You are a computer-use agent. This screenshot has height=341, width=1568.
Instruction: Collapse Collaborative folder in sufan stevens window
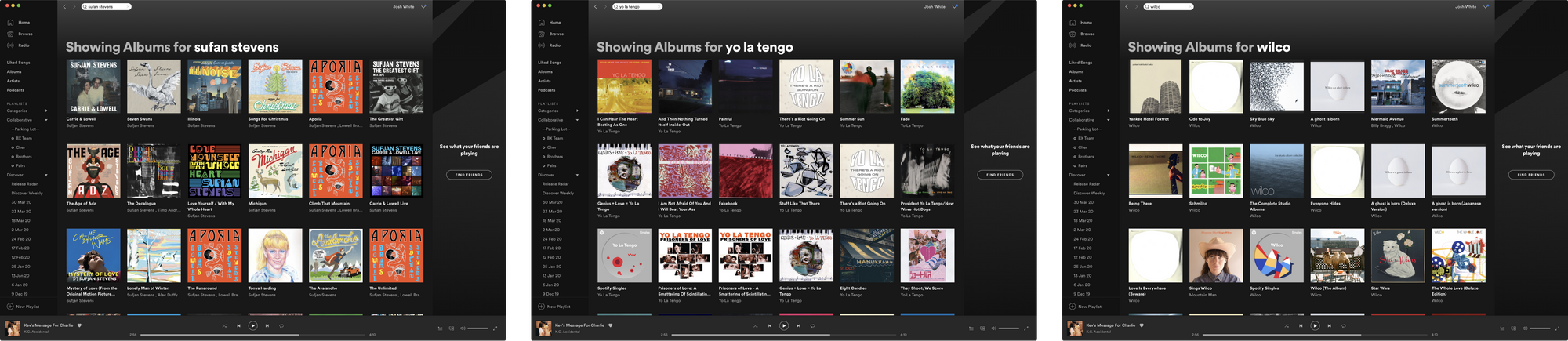click(x=46, y=120)
